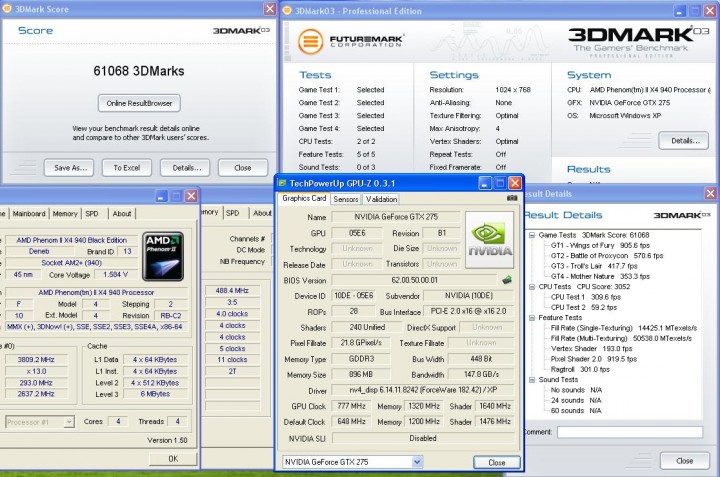Select GT2 - Battle of Proxycon result
720x477 pixels.
click(607, 256)
